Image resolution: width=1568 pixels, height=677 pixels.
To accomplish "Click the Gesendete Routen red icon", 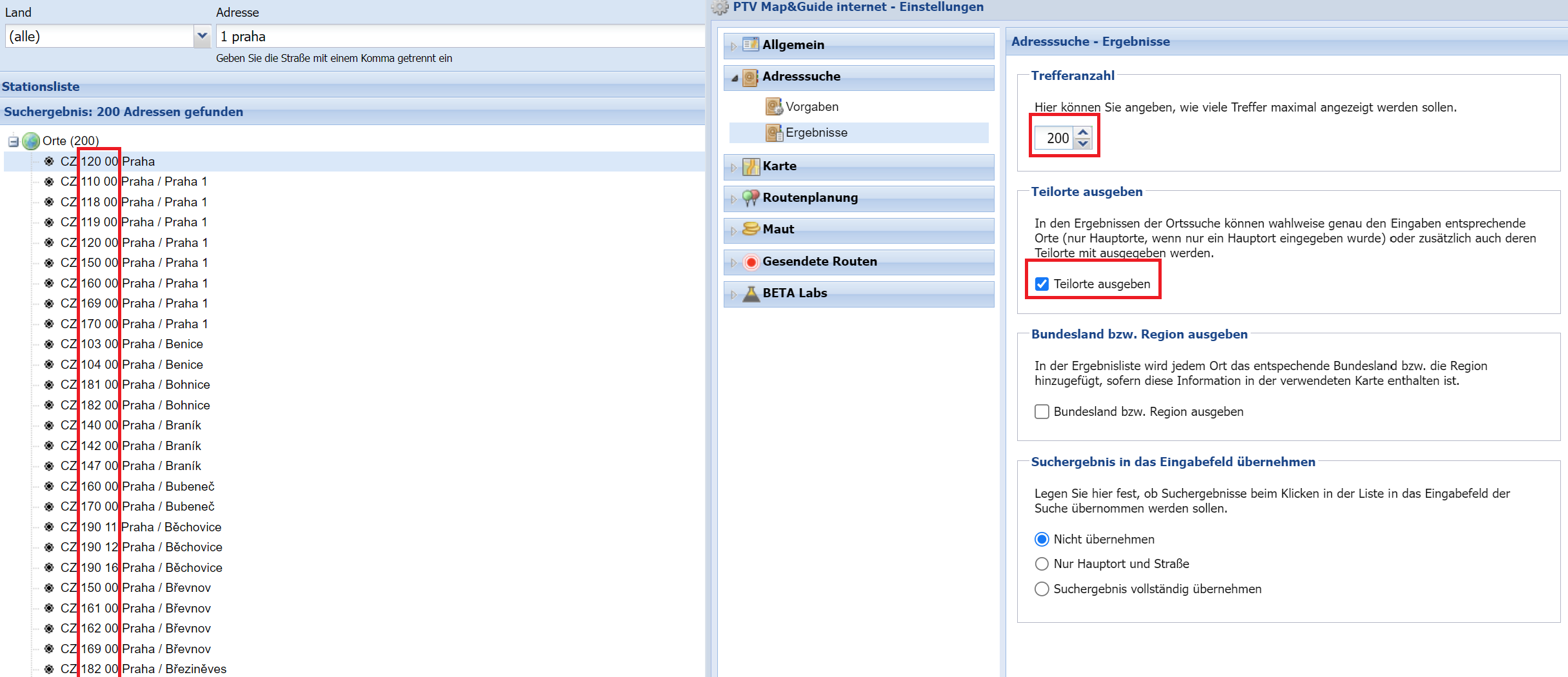I will (751, 262).
